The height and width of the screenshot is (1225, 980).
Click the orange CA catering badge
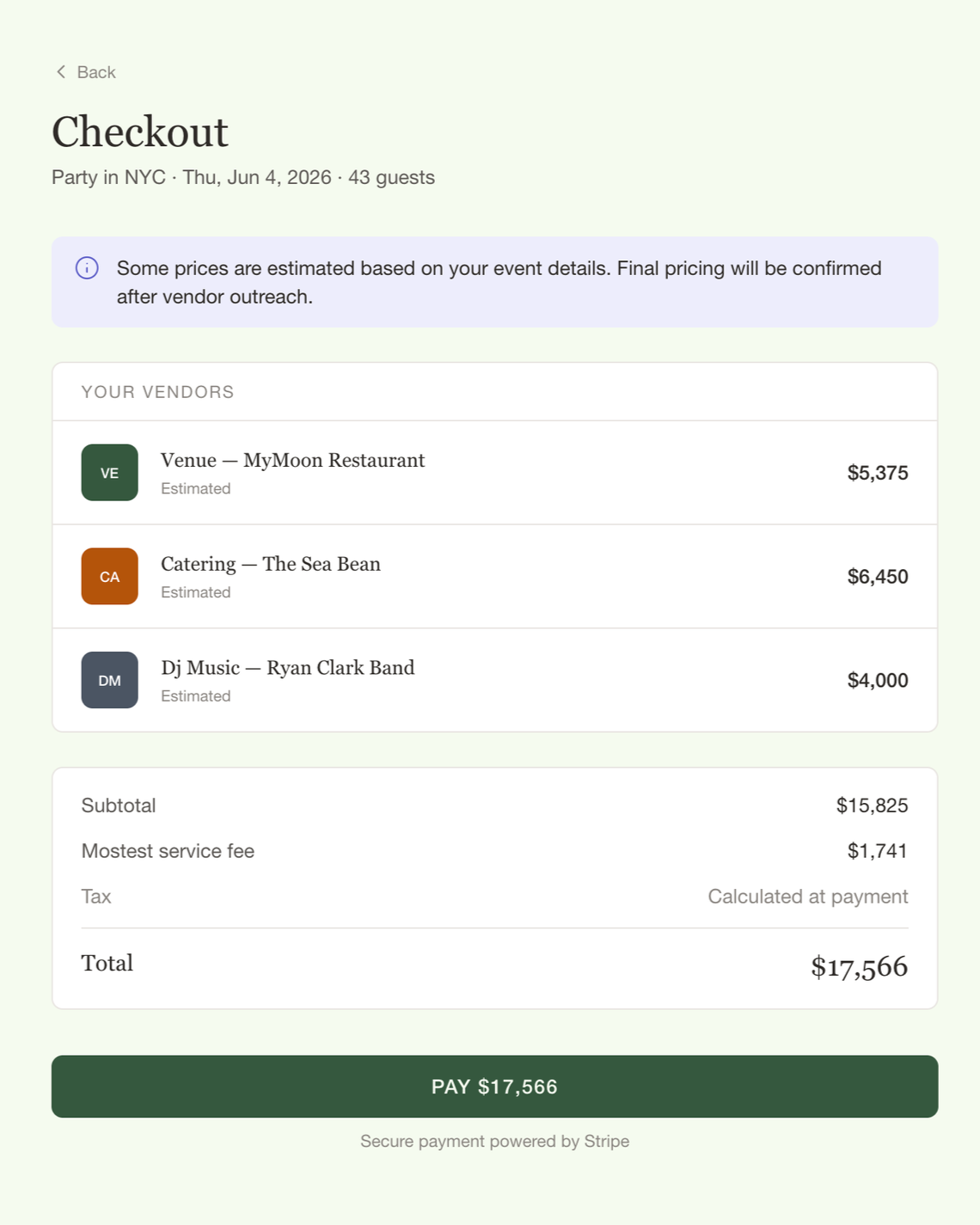coord(110,577)
